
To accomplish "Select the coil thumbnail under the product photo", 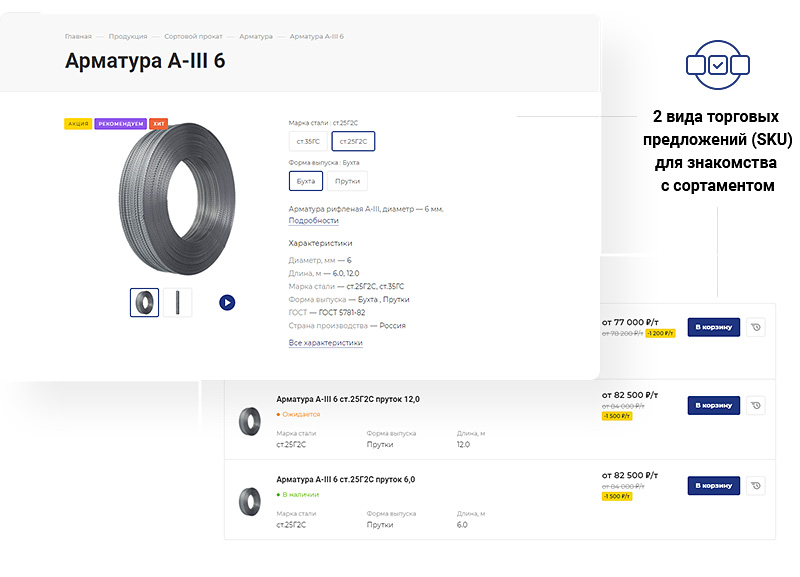I will pyautogui.click(x=144, y=301).
